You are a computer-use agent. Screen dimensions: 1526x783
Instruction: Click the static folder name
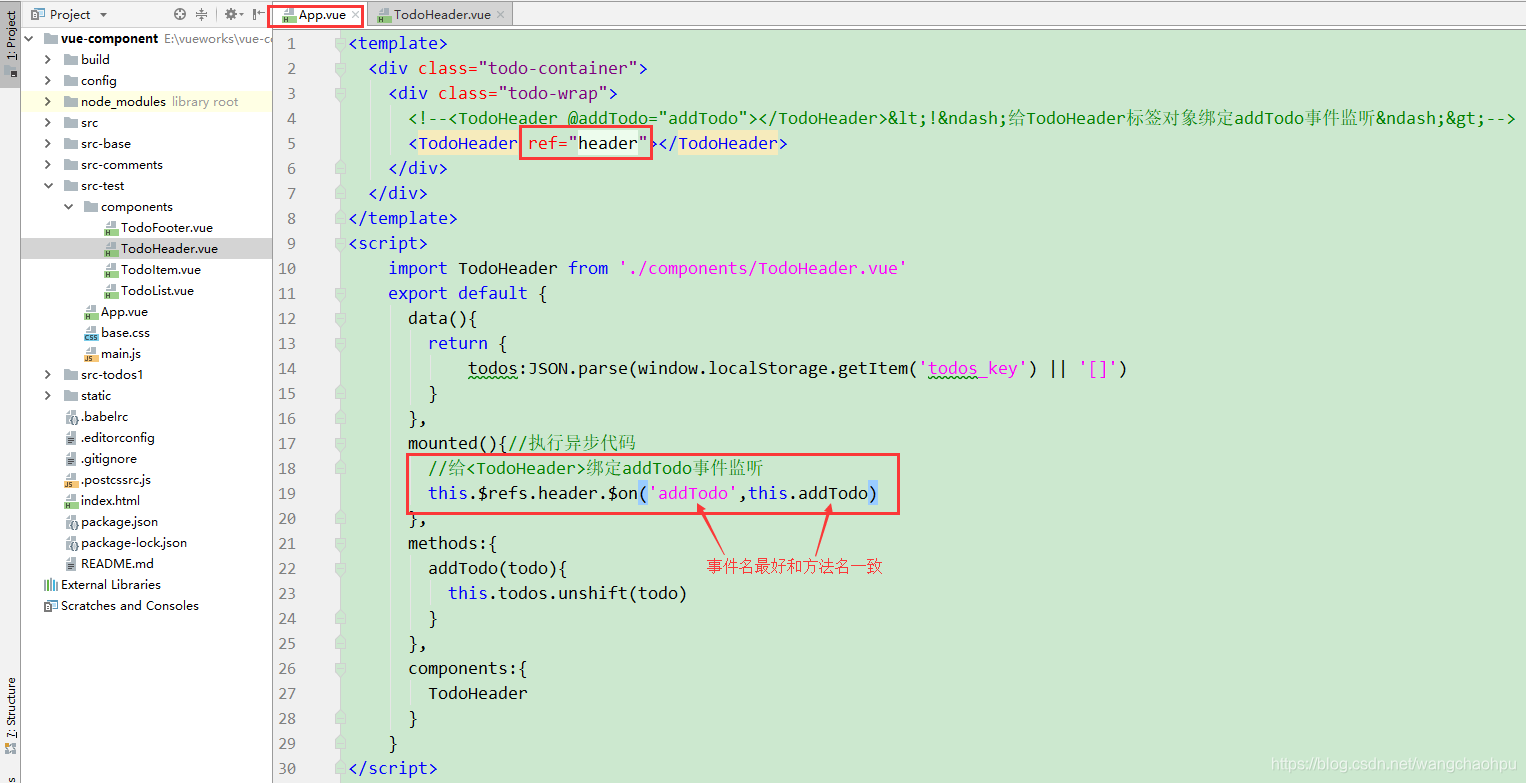click(x=96, y=396)
